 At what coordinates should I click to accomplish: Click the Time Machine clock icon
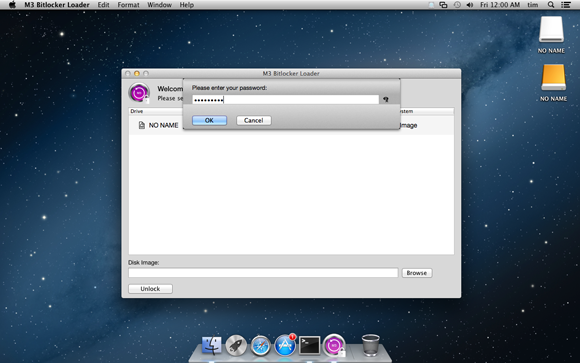pyautogui.click(x=457, y=5)
